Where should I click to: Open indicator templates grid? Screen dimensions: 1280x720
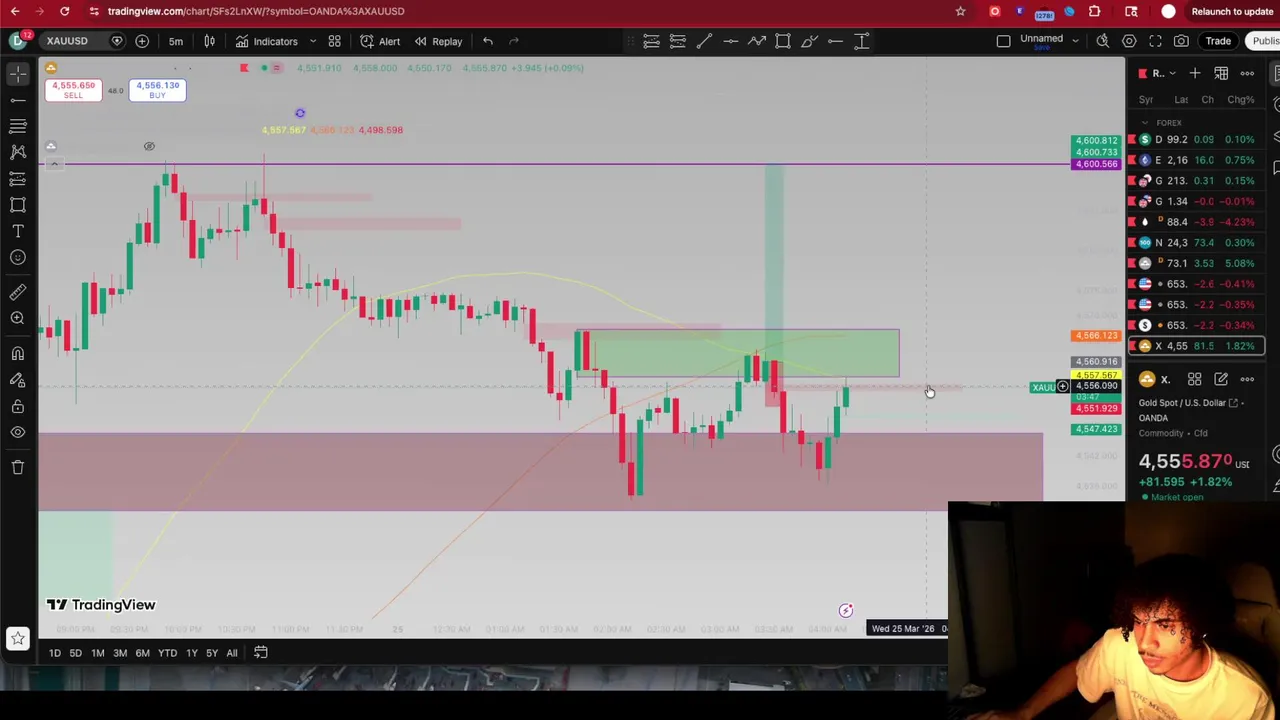click(x=335, y=41)
